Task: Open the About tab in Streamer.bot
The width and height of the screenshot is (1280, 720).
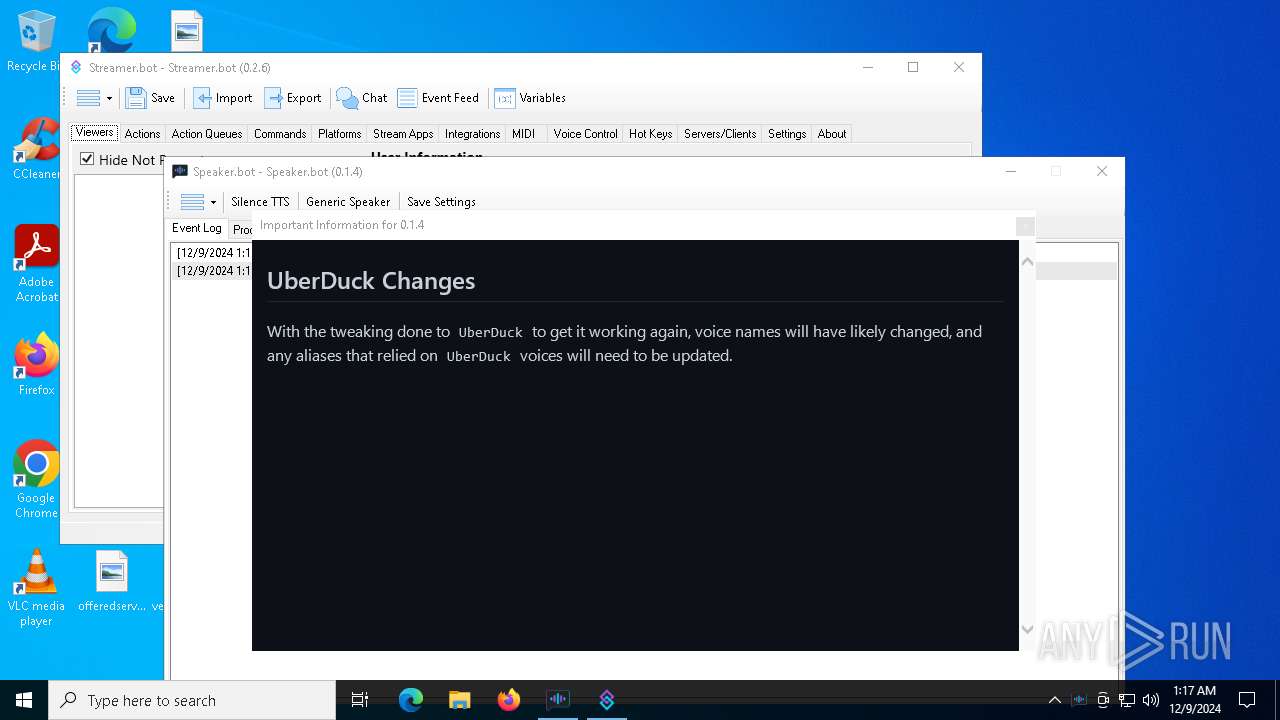Action: click(832, 134)
